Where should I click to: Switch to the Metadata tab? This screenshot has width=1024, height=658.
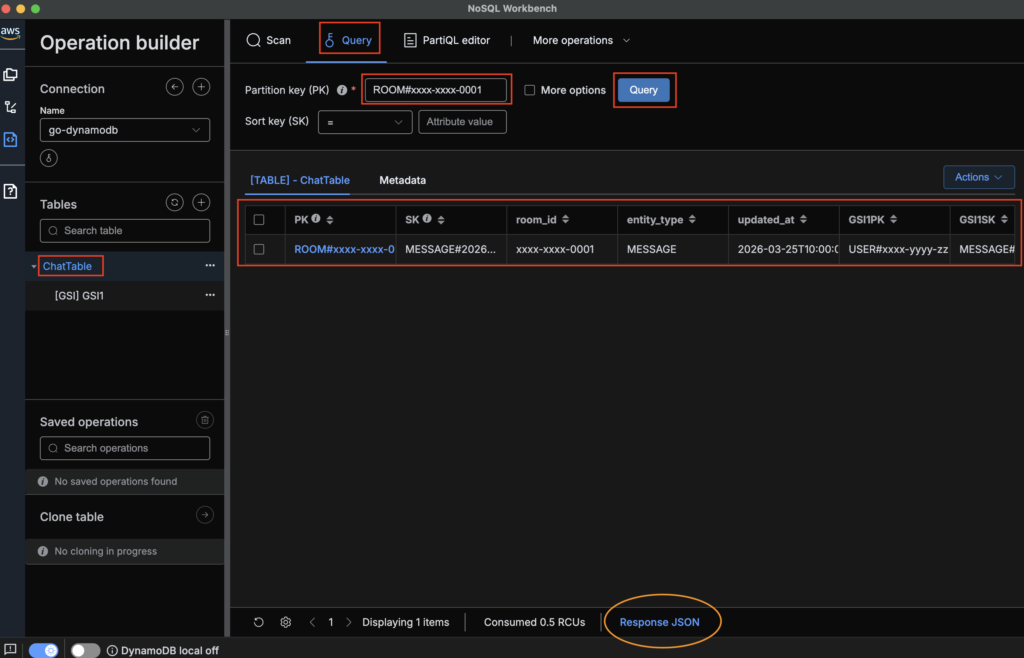coord(402,180)
